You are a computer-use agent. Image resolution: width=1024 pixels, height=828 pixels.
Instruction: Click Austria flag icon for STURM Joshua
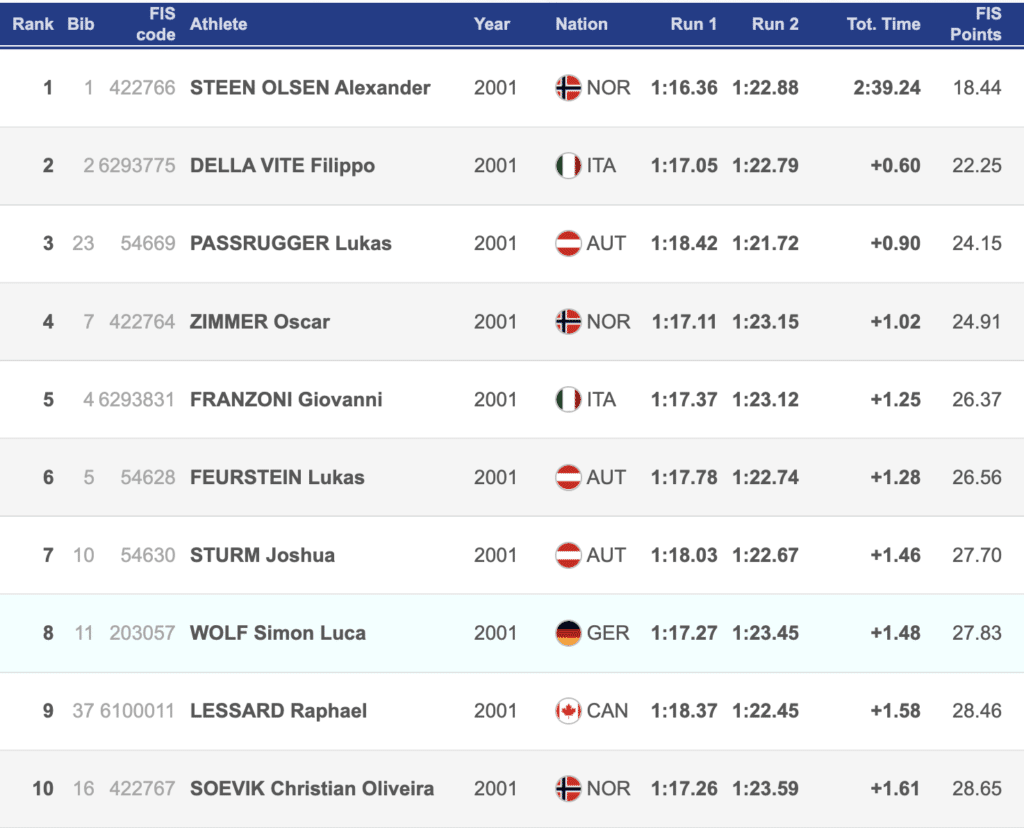(568, 555)
